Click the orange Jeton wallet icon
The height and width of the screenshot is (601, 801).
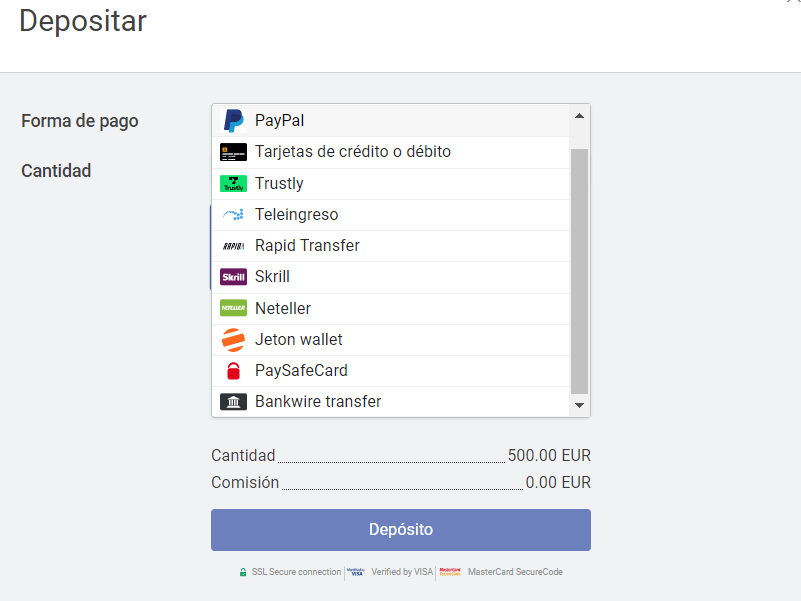(233, 340)
